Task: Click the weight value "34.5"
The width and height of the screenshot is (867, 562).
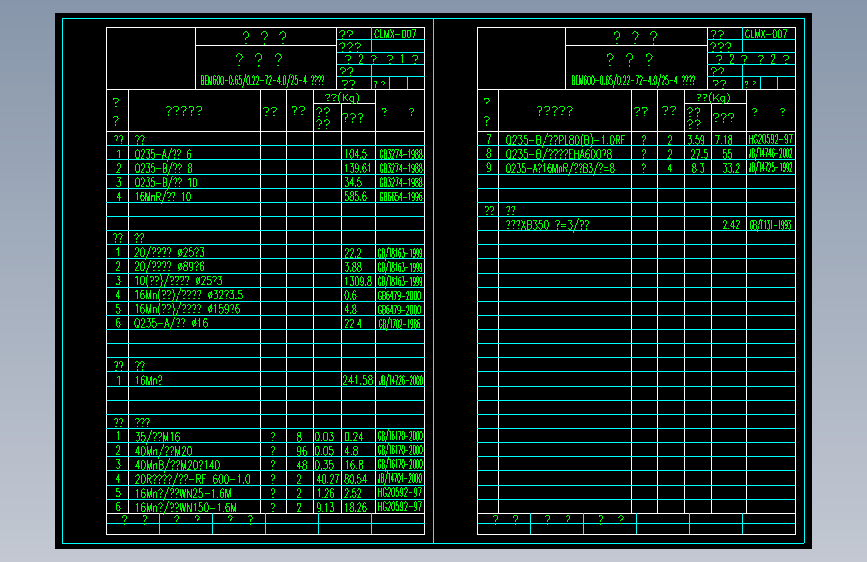Action: (353, 183)
